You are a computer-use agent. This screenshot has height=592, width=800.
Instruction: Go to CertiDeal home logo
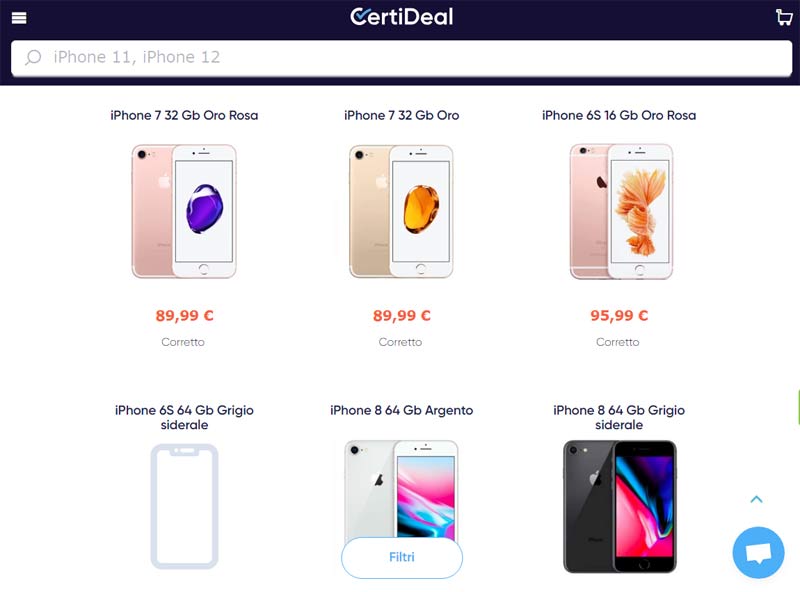402,17
